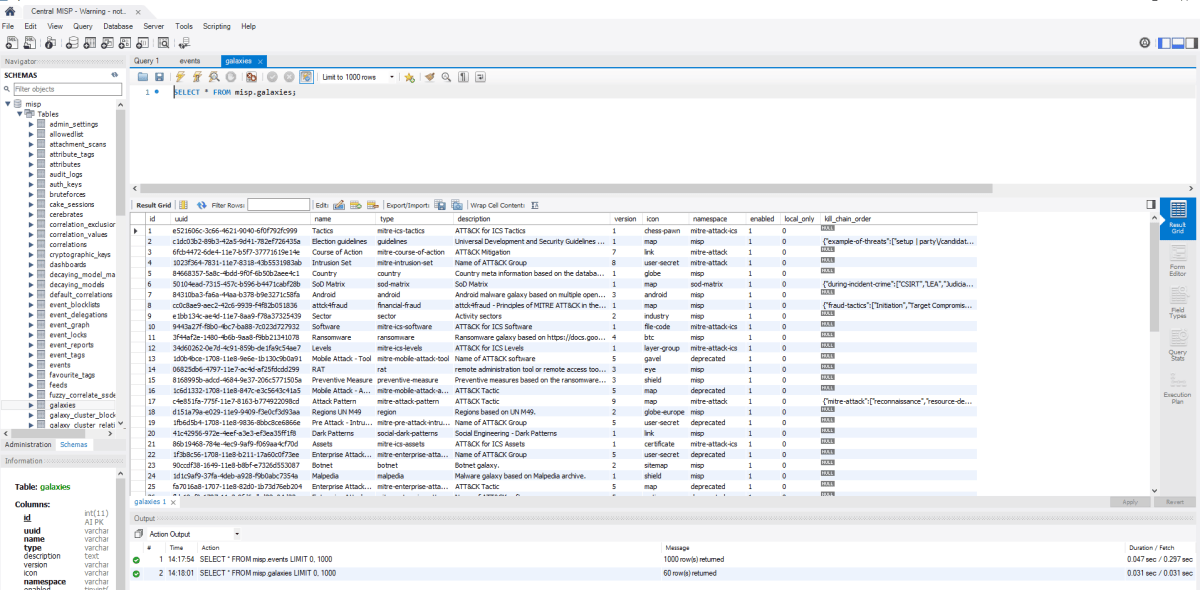Open the Query Stats side panel
Viewport: 1200px width, 590px height.
pyautogui.click(x=1177, y=346)
